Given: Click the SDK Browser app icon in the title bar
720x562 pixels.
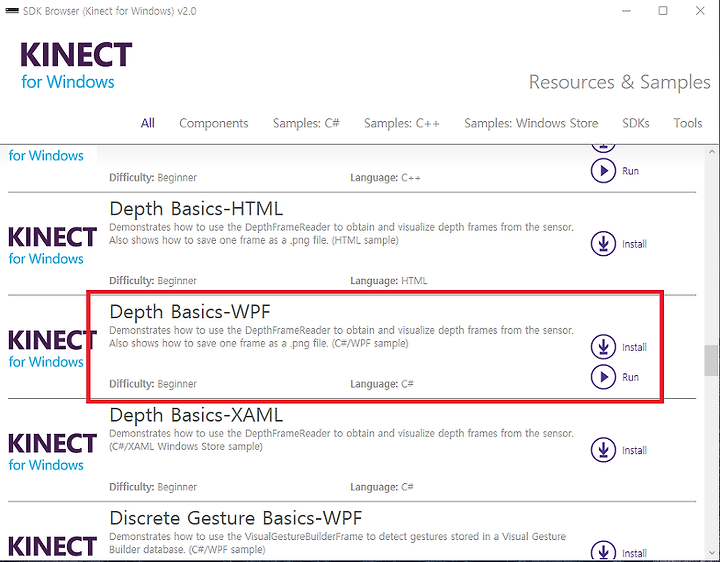Looking at the screenshot, I should tap(11, 11).
